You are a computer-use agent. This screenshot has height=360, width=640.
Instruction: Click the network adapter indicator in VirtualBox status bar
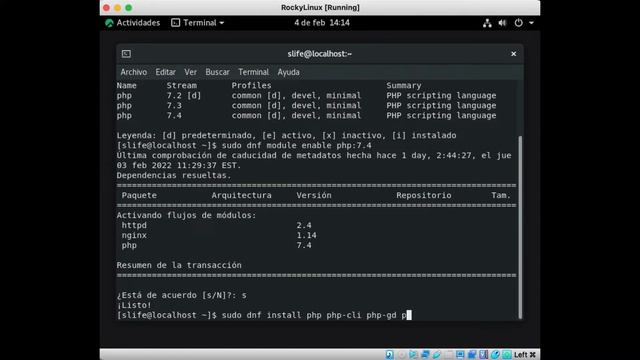pos(425,355)
